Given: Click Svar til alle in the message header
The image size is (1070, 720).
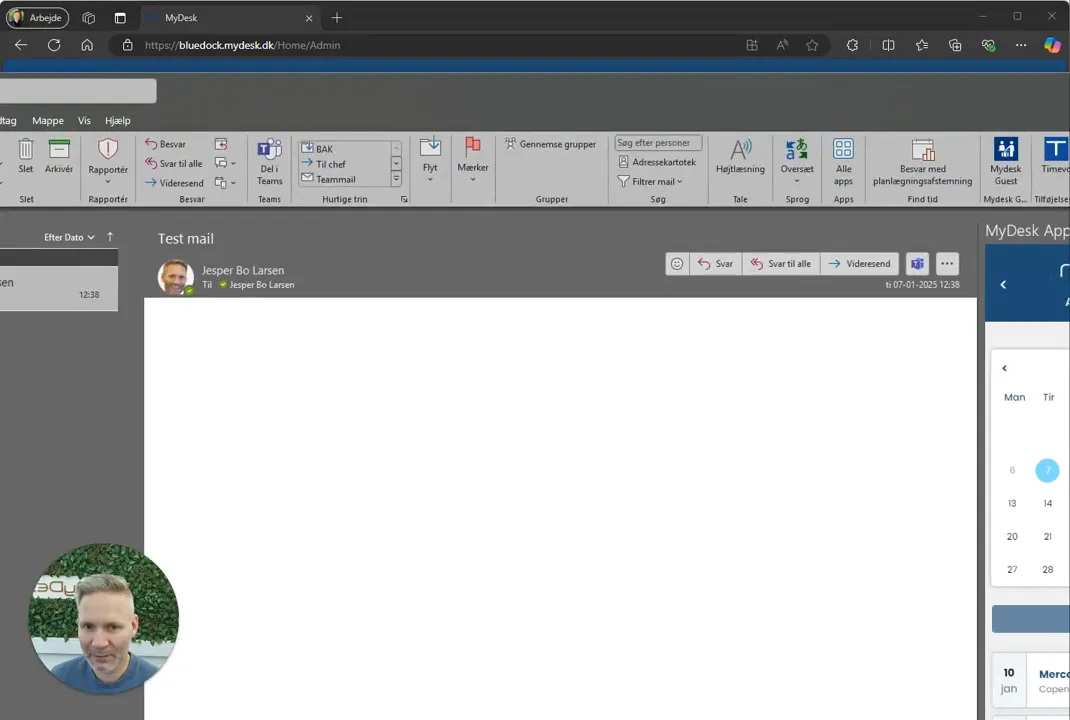Looking at the screenshot, I should click(x=781, y=264).
